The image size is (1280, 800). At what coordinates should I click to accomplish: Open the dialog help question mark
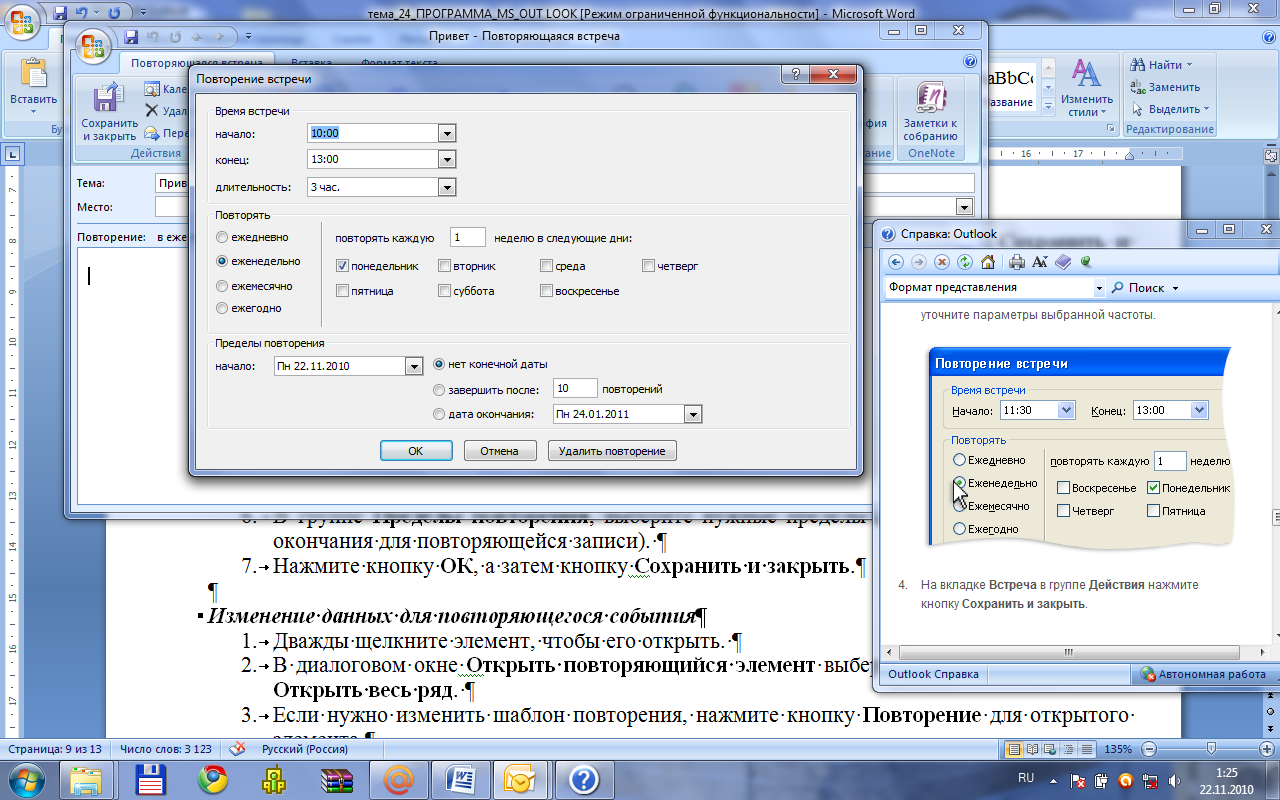[x=795, y=76]
